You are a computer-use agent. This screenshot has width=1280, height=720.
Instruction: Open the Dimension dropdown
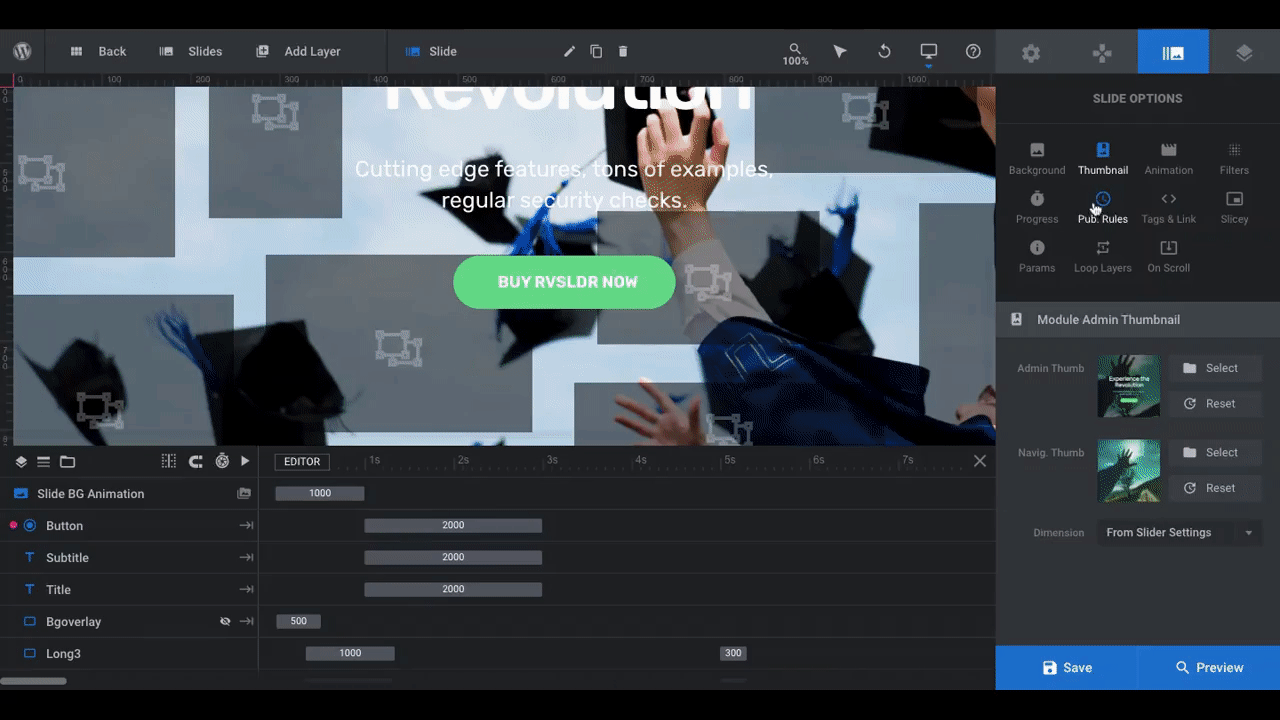1179,532
